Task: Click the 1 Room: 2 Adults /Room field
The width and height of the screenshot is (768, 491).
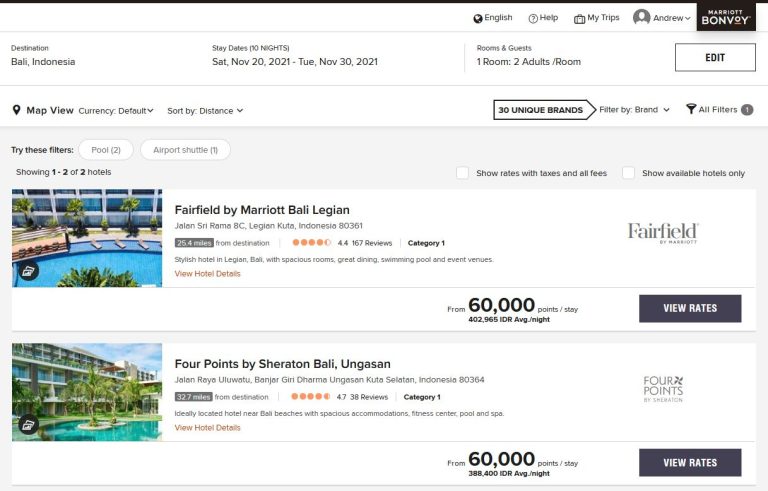Action: [x=528, y=62]
